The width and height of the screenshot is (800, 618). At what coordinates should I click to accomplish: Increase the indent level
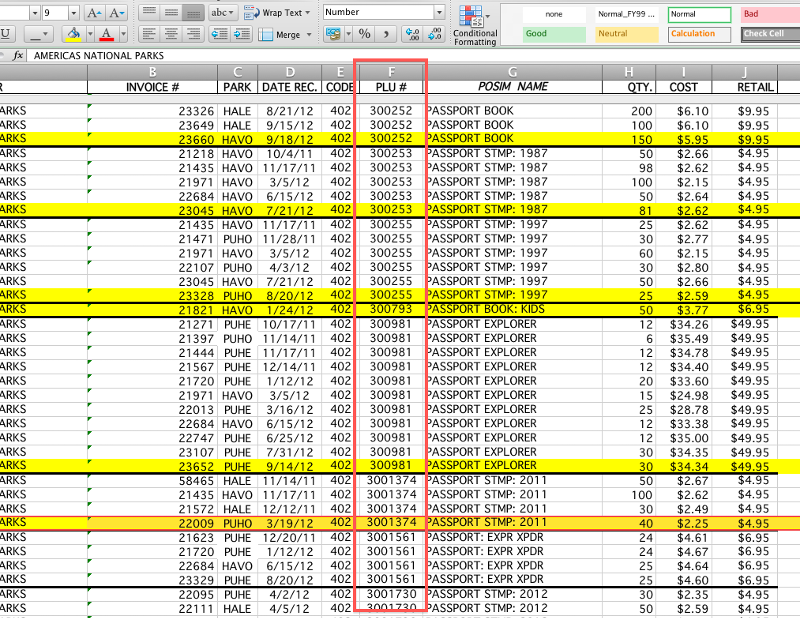click(242, 34)
